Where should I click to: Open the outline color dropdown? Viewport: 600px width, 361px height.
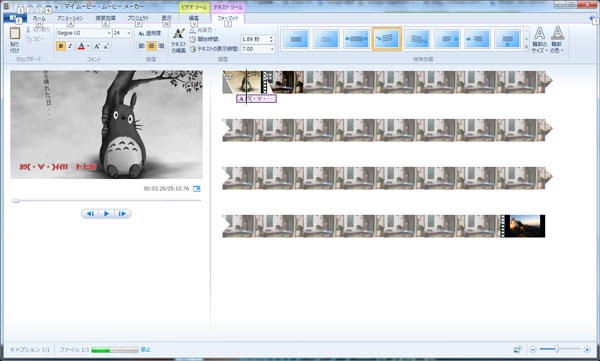558,40
